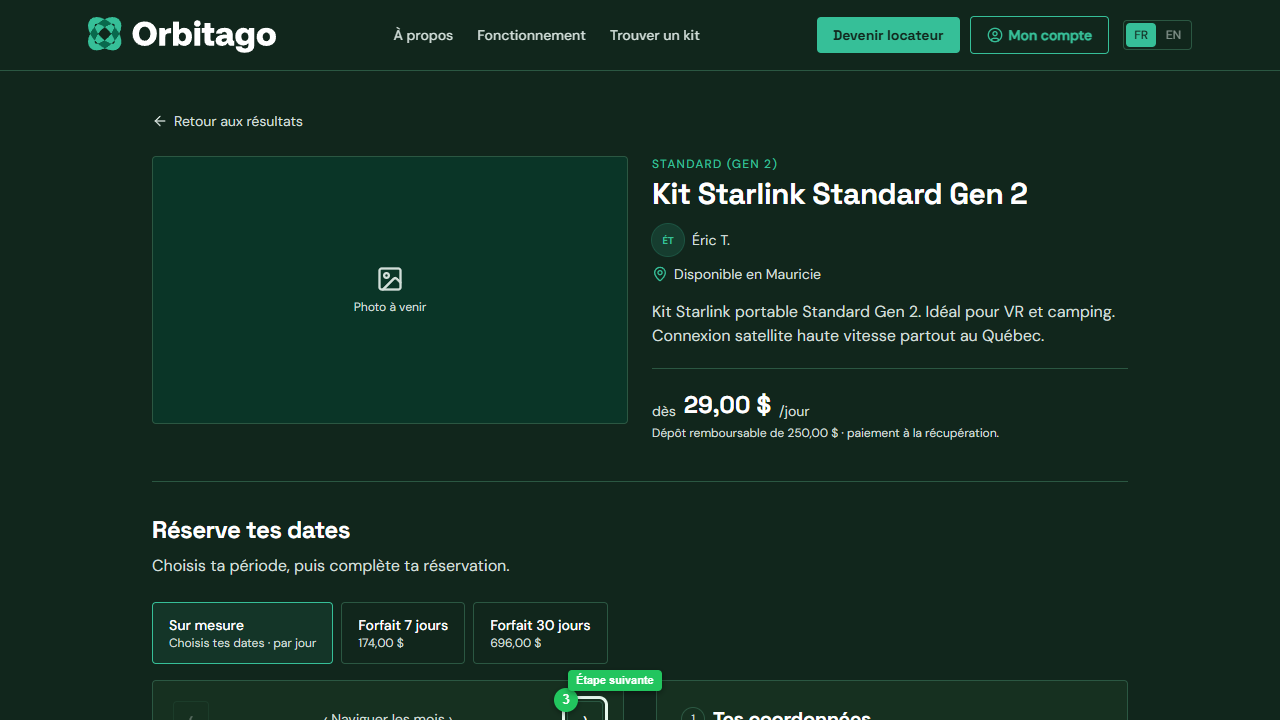Click the Disponible en Mauricie text

point(747,274)
